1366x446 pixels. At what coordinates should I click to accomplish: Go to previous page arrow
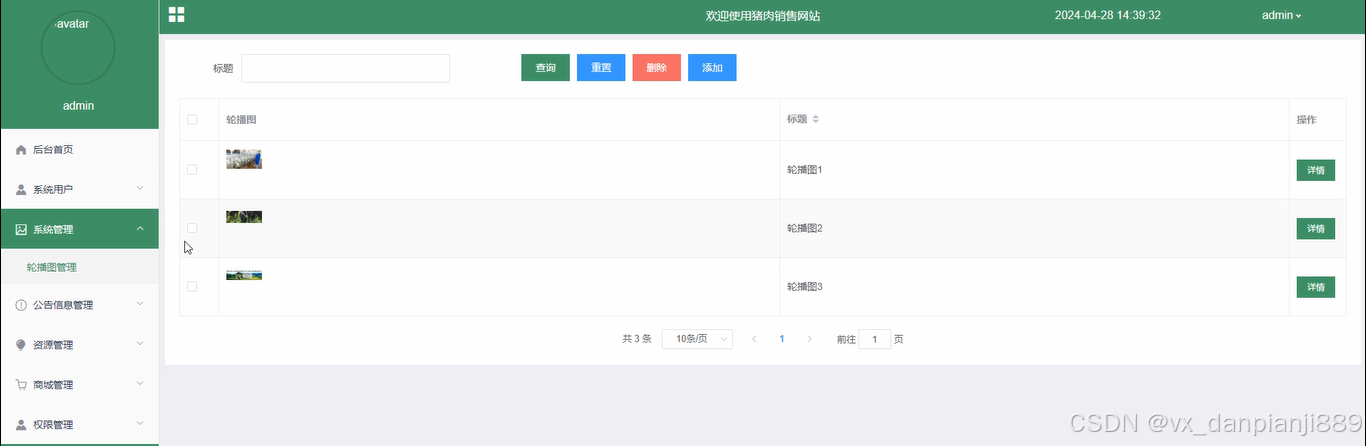pyautogui.click(x=754, y=339)
